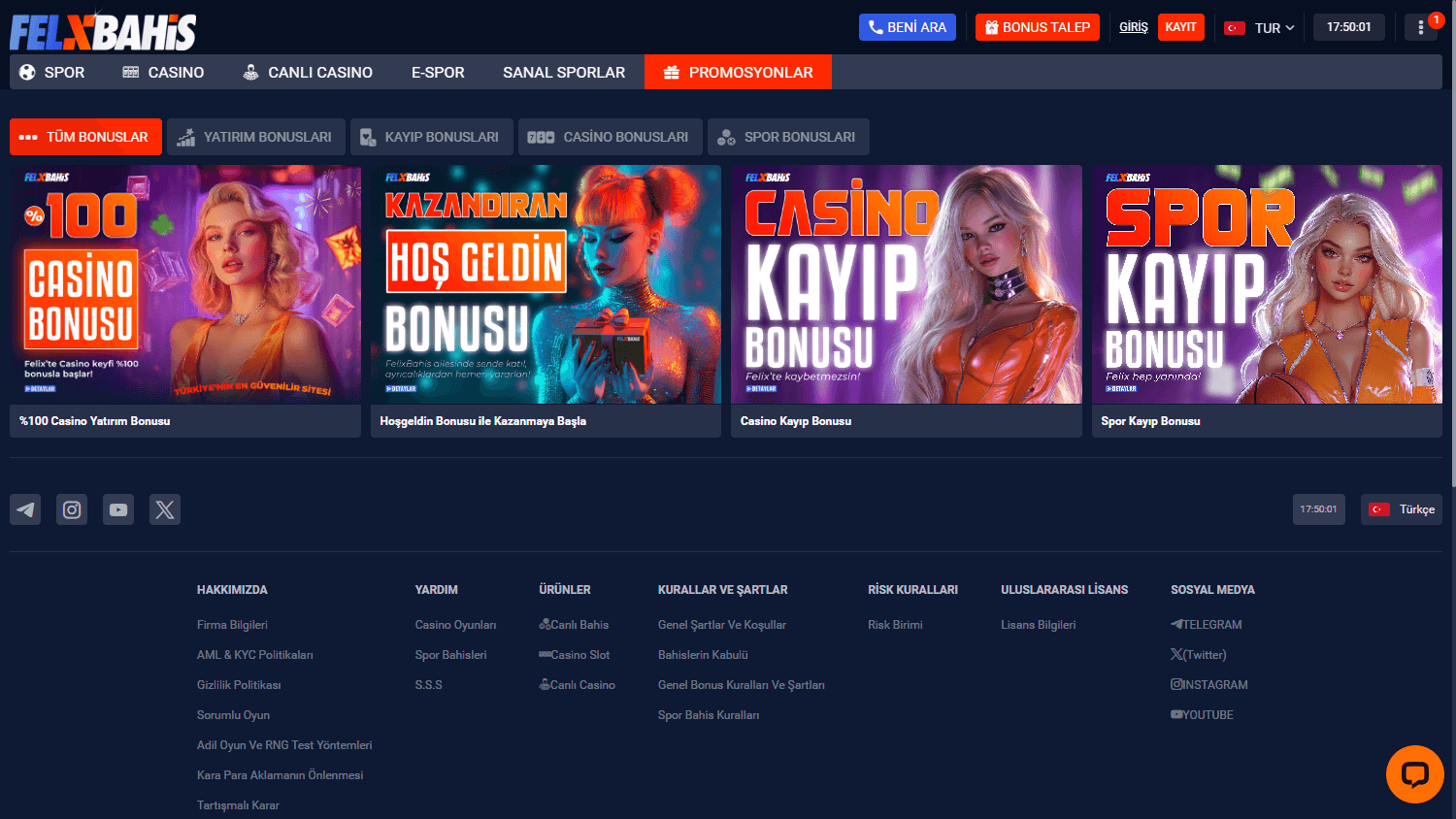Select the TÜM BONUSLAR filter tab
Image resolution: width=1456 pixels, height=819 pixels.
pyautogui.click(x=85, y=137)
